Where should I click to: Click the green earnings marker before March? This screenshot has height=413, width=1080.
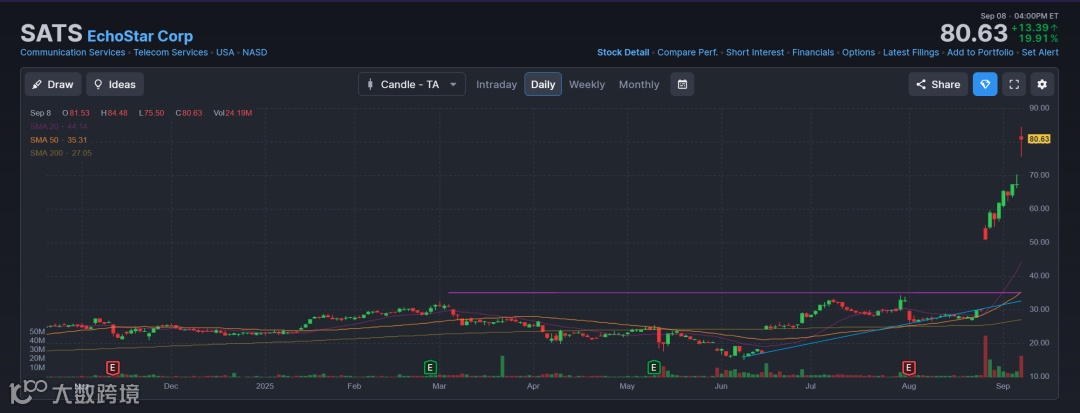[x=430, y=368]
